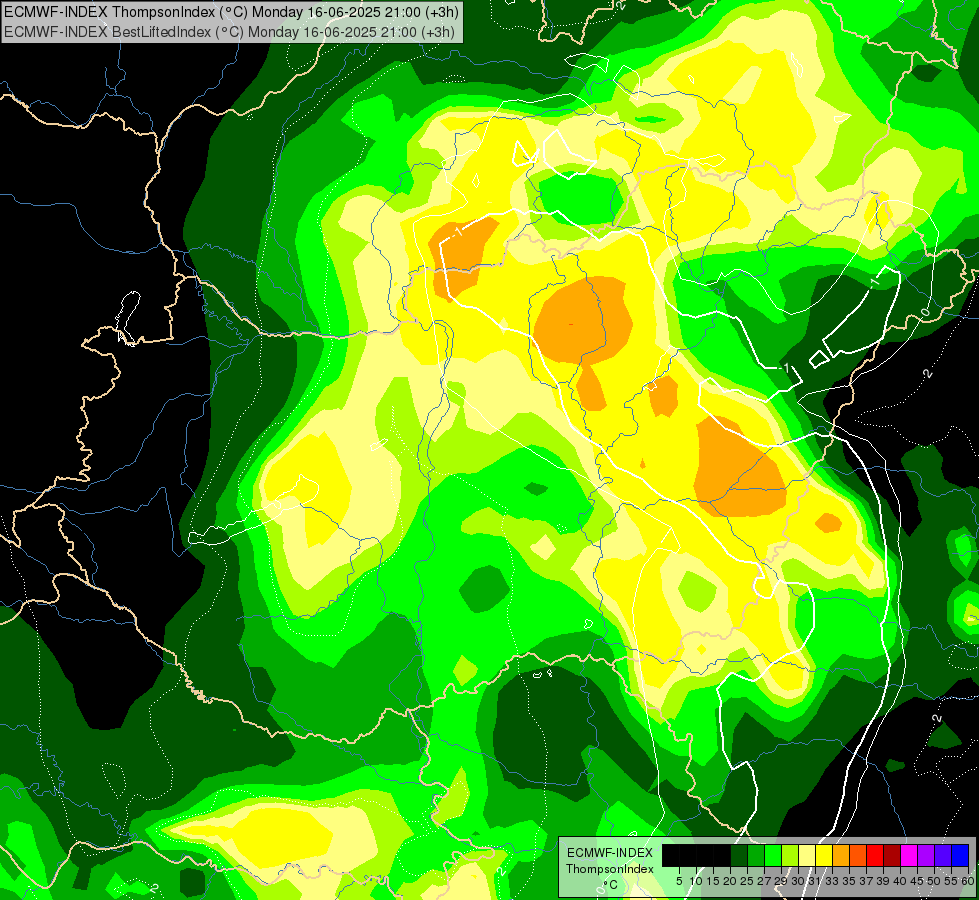Viewport: 979px width, 900px height.
Task: Click the legend scale value 37
Action: 866,881
